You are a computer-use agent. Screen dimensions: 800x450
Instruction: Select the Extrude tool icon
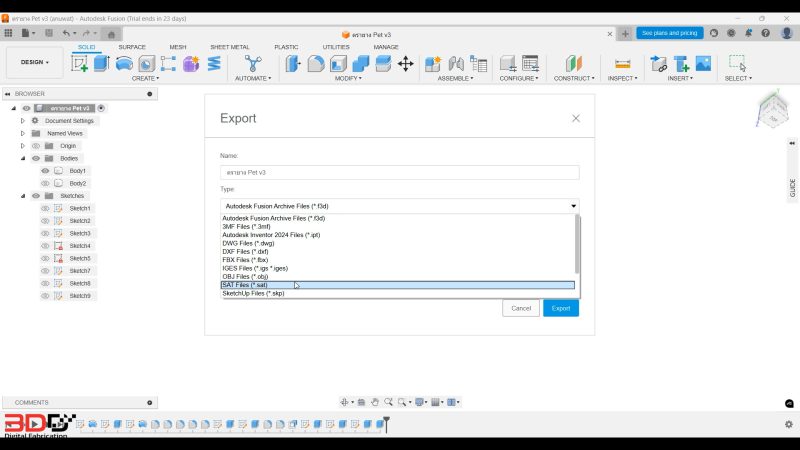pyautogui.click(x=102, y=64)
